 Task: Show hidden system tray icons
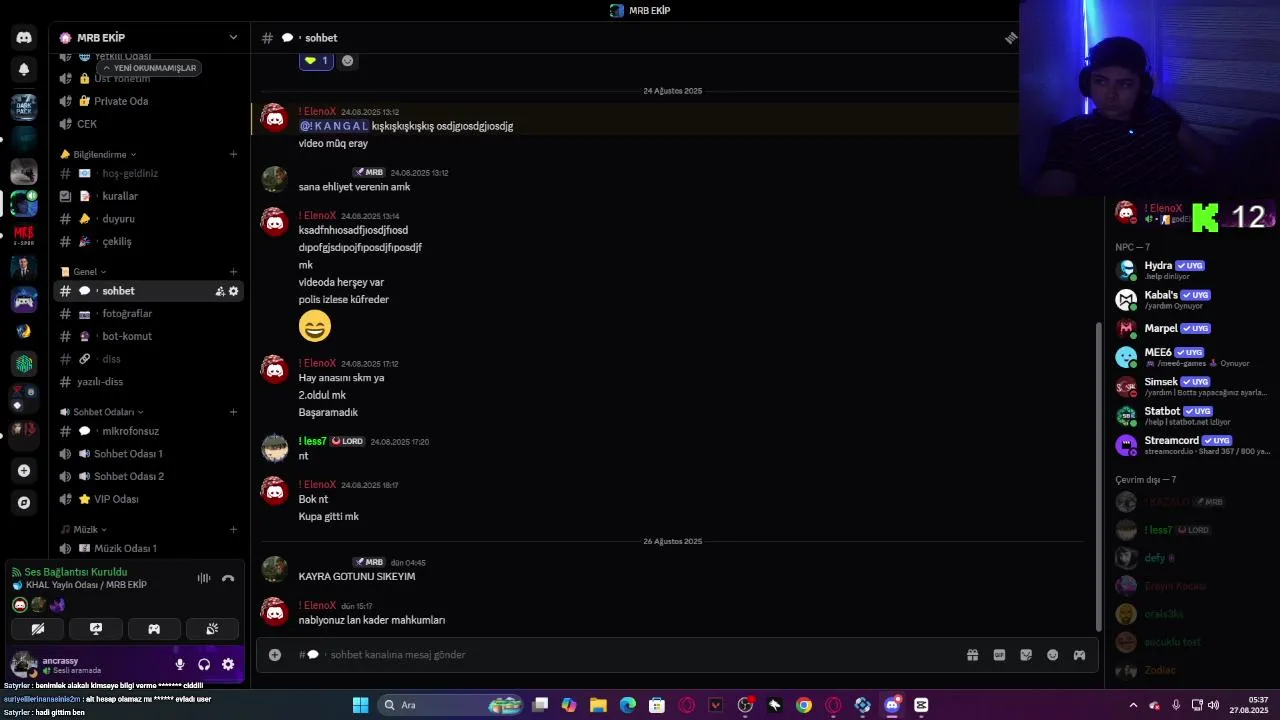pos(1133,705)
